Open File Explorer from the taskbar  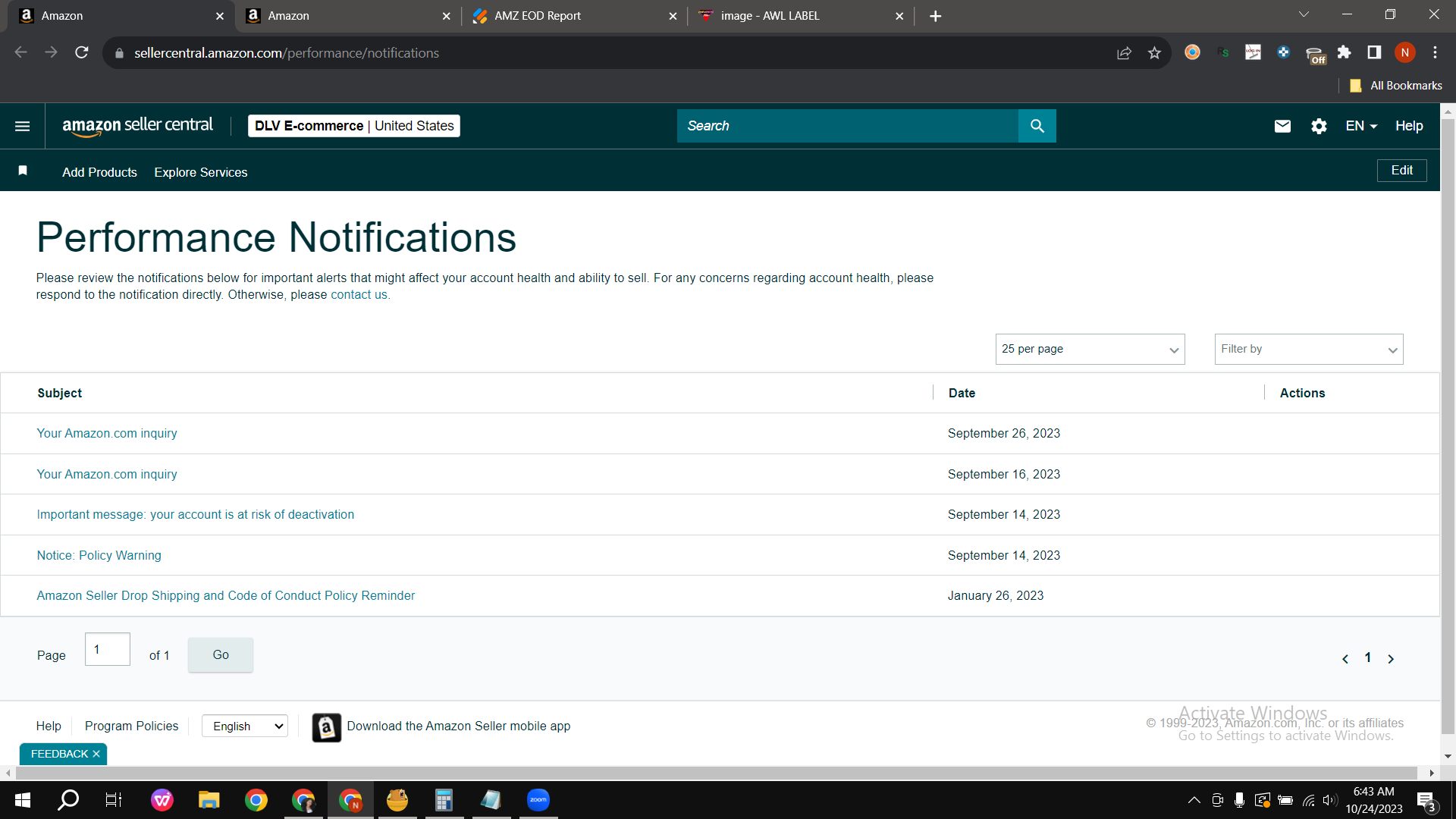pos(209,800)
